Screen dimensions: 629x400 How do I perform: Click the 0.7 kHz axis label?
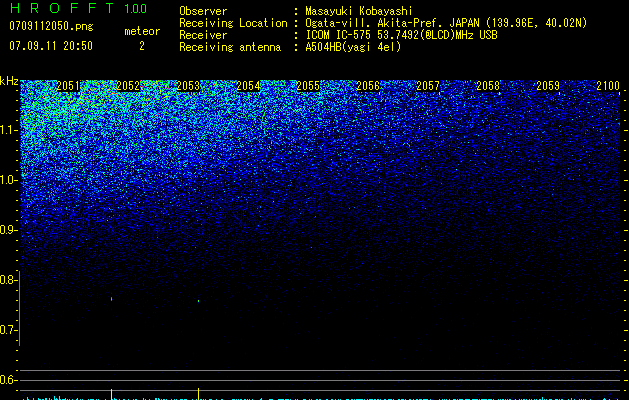9,330
